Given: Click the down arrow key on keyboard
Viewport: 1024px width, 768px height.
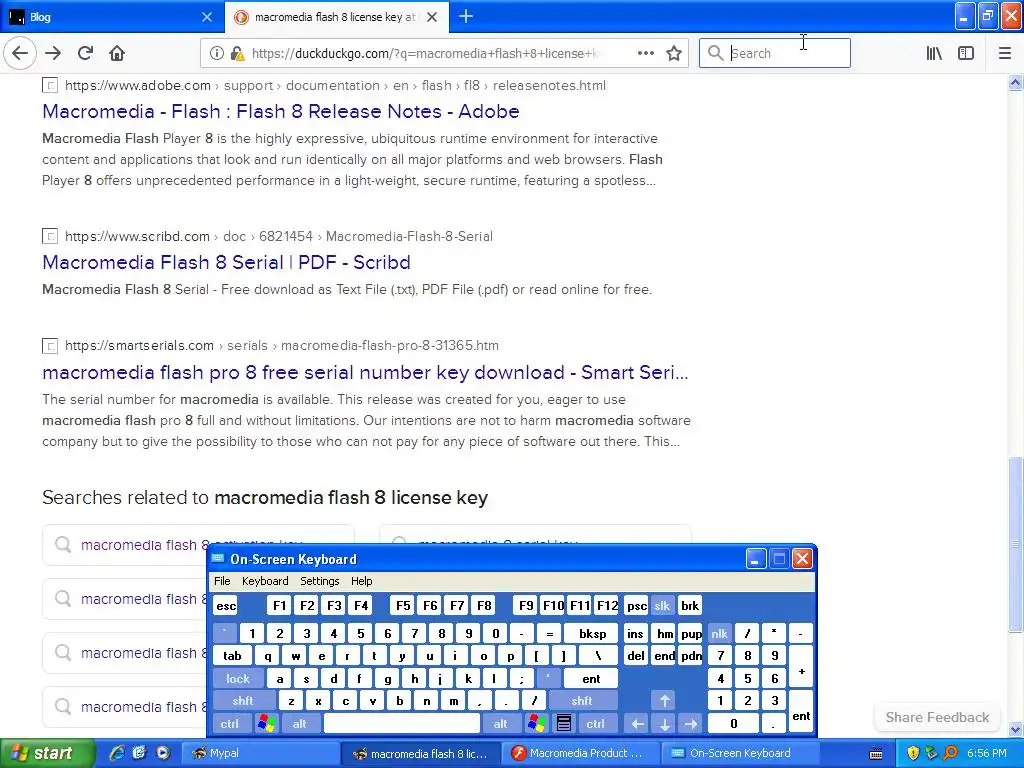Looking at the screenshot, I should coord(664,724).
